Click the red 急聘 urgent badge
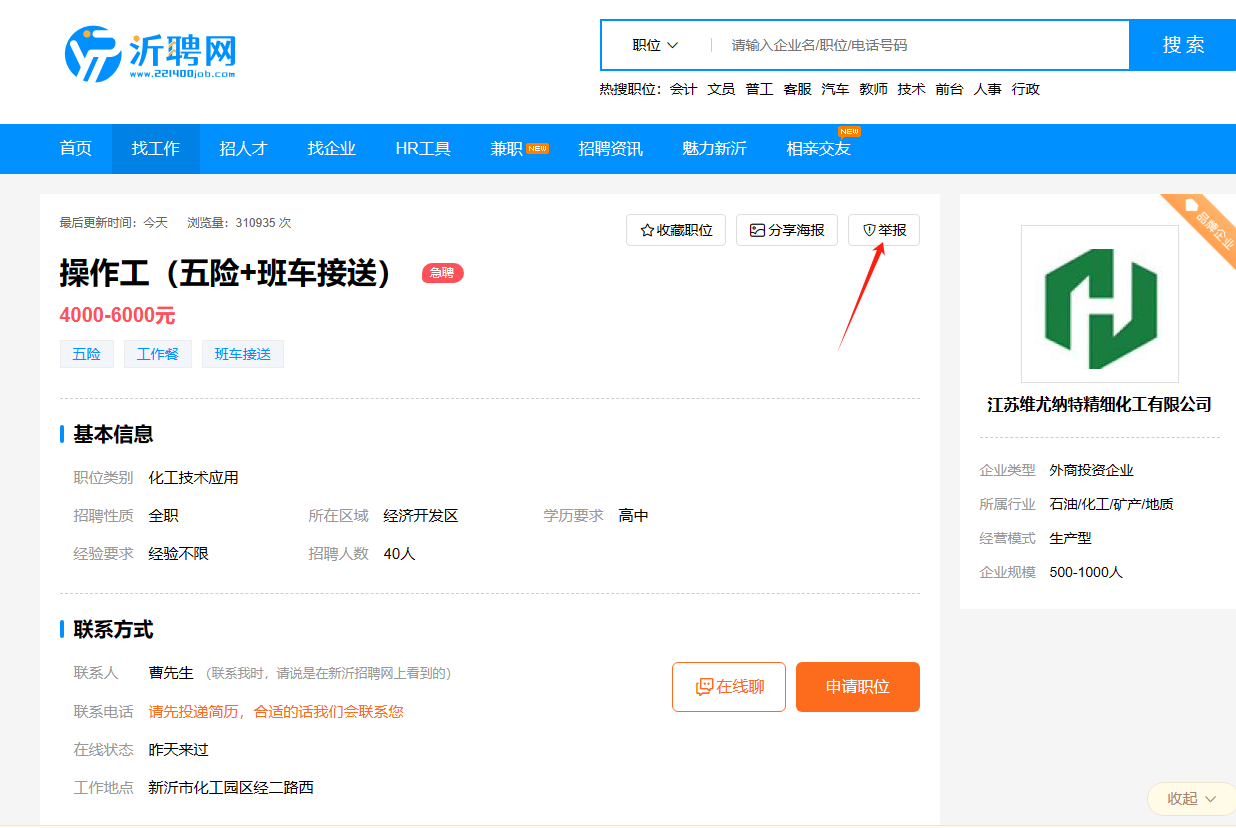This screenshot has height=828, width=1236. [x=442, y=273]
